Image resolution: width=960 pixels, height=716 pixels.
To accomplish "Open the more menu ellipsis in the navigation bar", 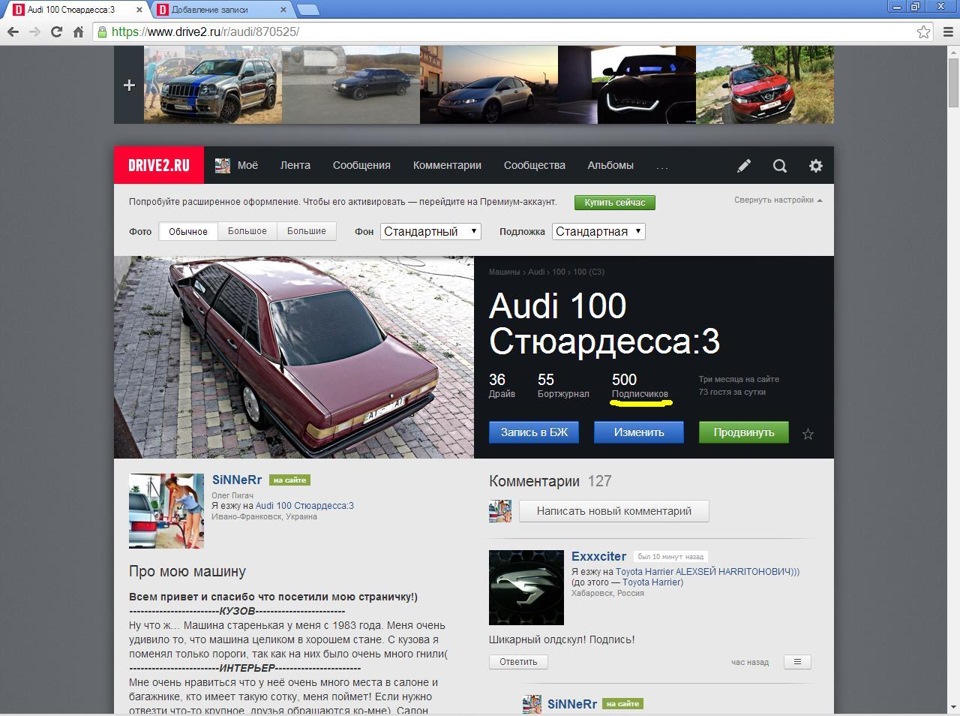I will pos(662,167).
